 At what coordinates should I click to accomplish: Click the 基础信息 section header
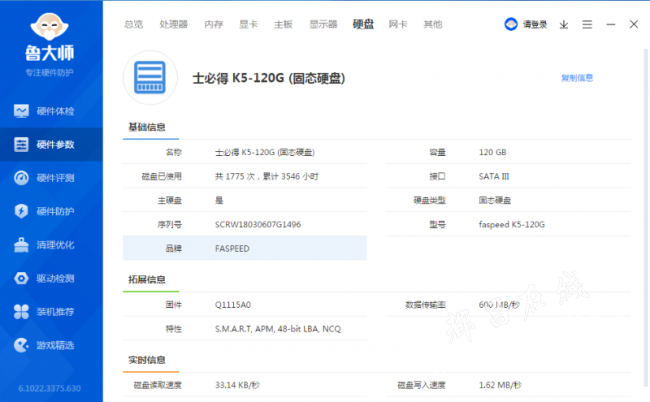click(x=147, y=127)
